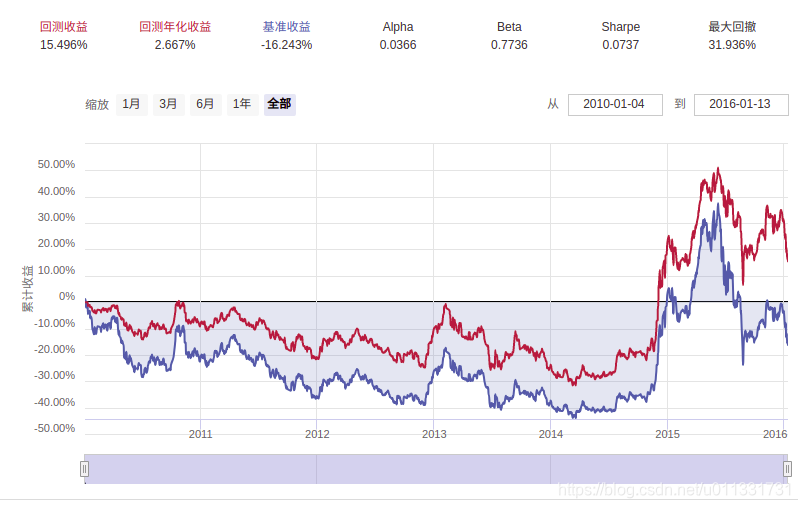Click the end date field 2016-01-13
The width and height of the screenshot is (800, 508).
coord(741,105)
